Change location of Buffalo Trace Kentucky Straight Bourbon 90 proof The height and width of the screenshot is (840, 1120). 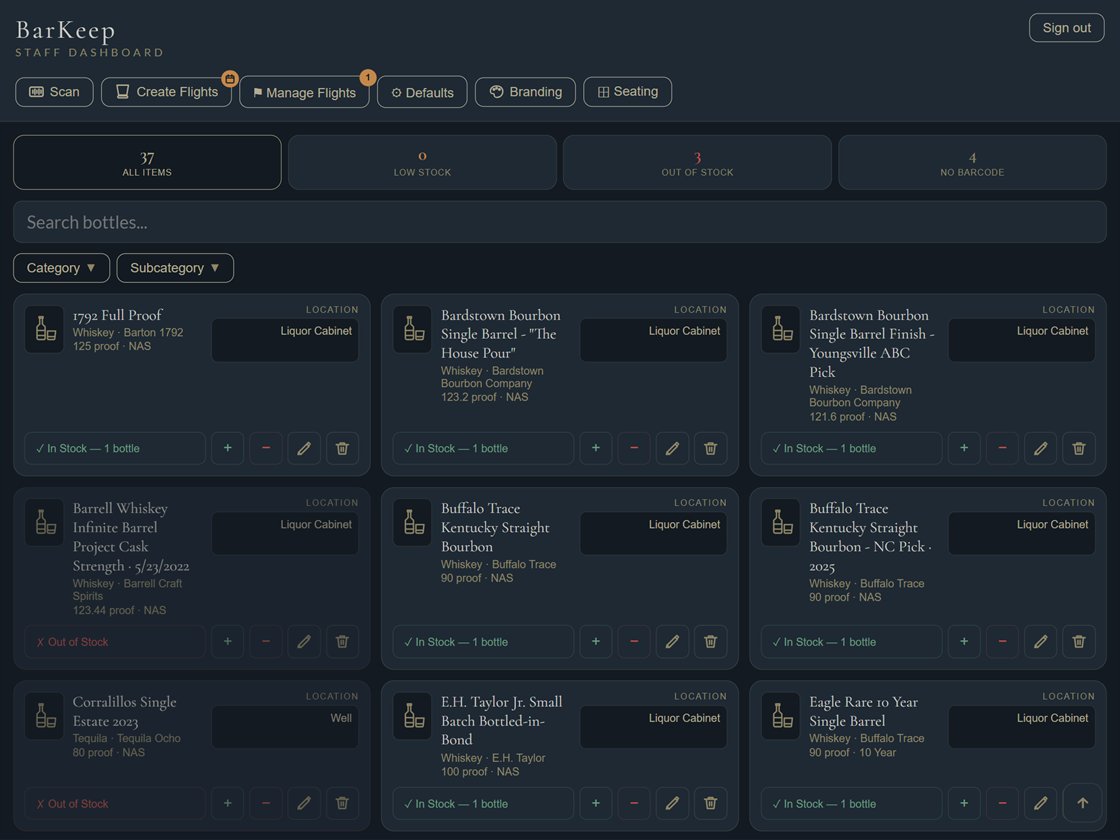click(654, 534)
